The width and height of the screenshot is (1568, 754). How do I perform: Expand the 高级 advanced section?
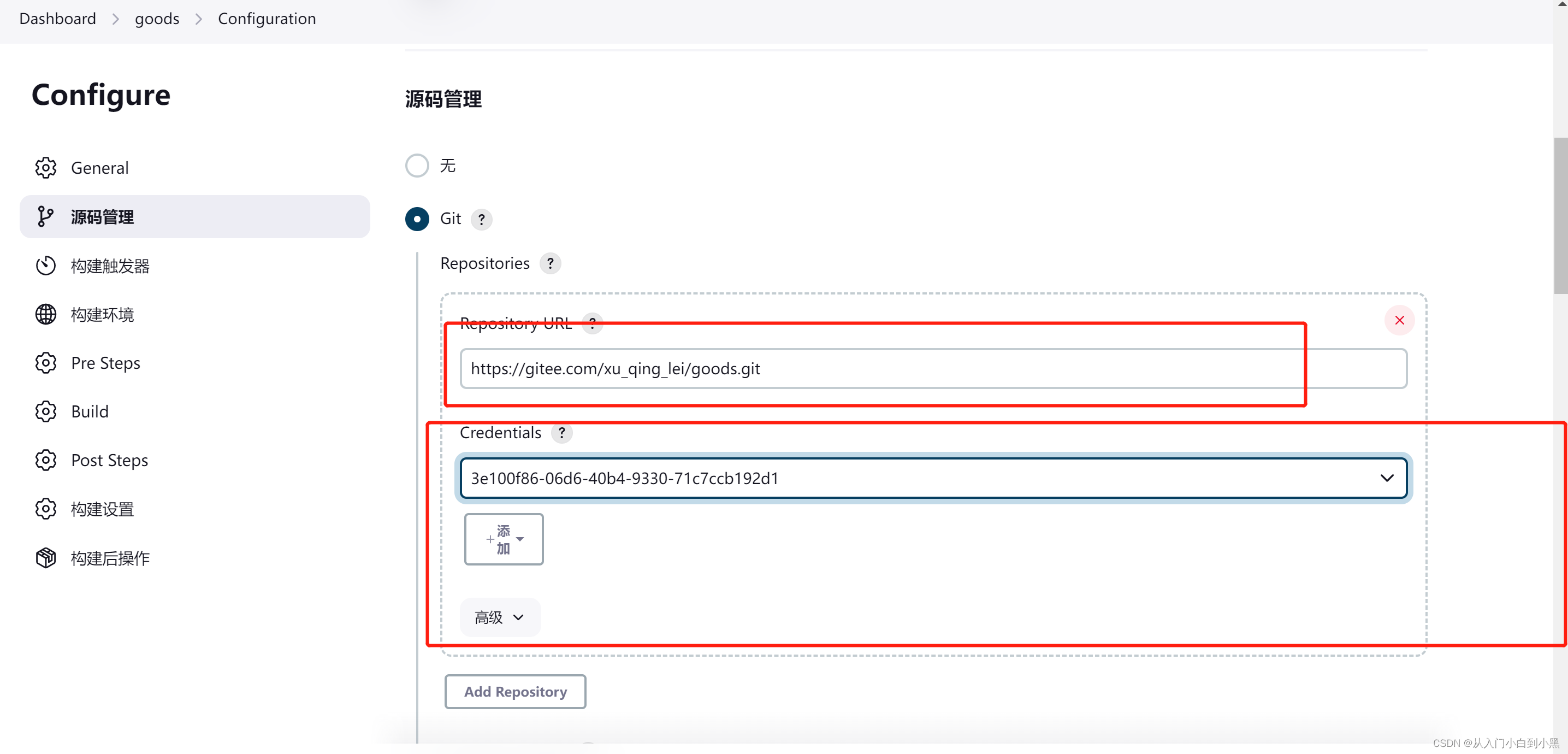point(500,617)
